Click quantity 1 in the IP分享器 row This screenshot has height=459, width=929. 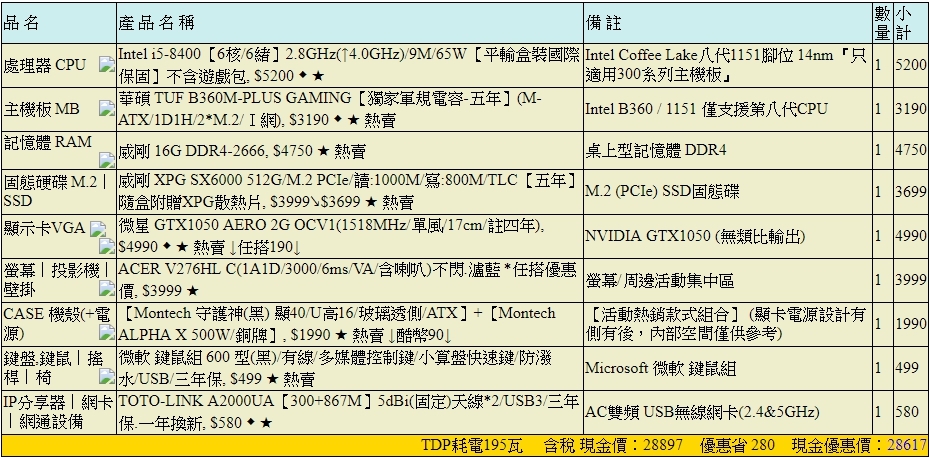point(878,412)
